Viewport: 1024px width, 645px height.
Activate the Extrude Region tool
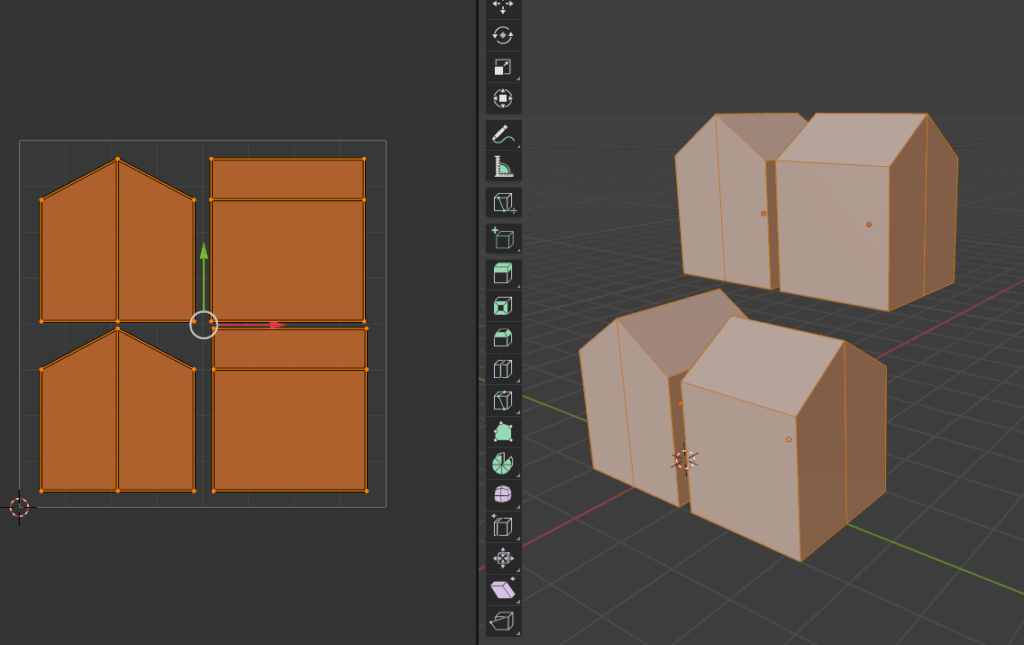pyautogui.click(x=503, y=274)
